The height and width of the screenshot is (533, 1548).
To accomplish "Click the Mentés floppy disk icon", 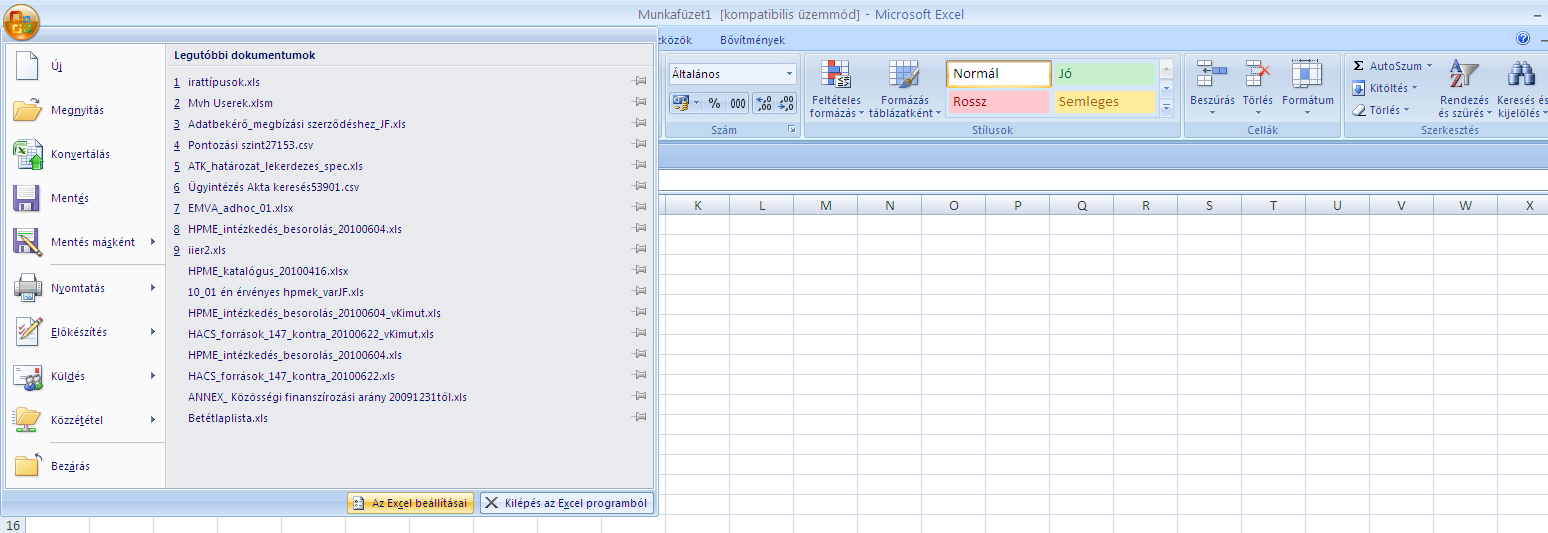I will (x=27, y=198).
